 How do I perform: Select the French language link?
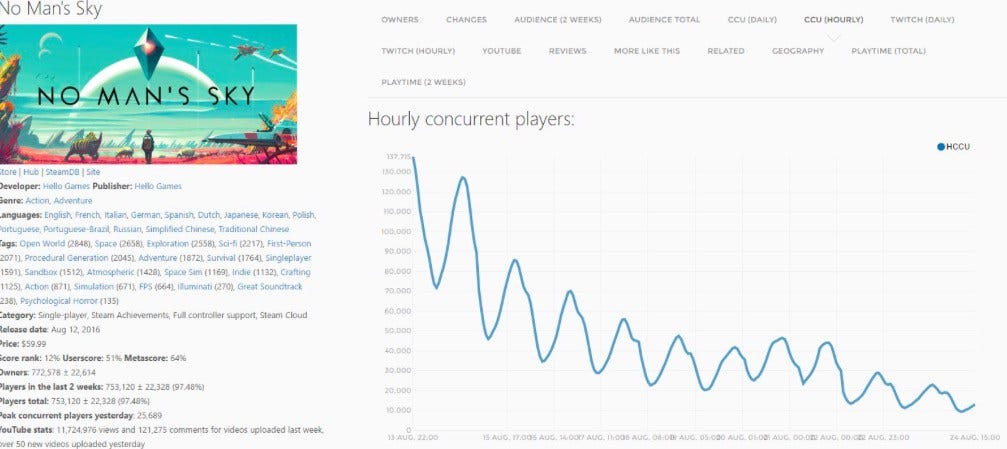pos(87,215)
